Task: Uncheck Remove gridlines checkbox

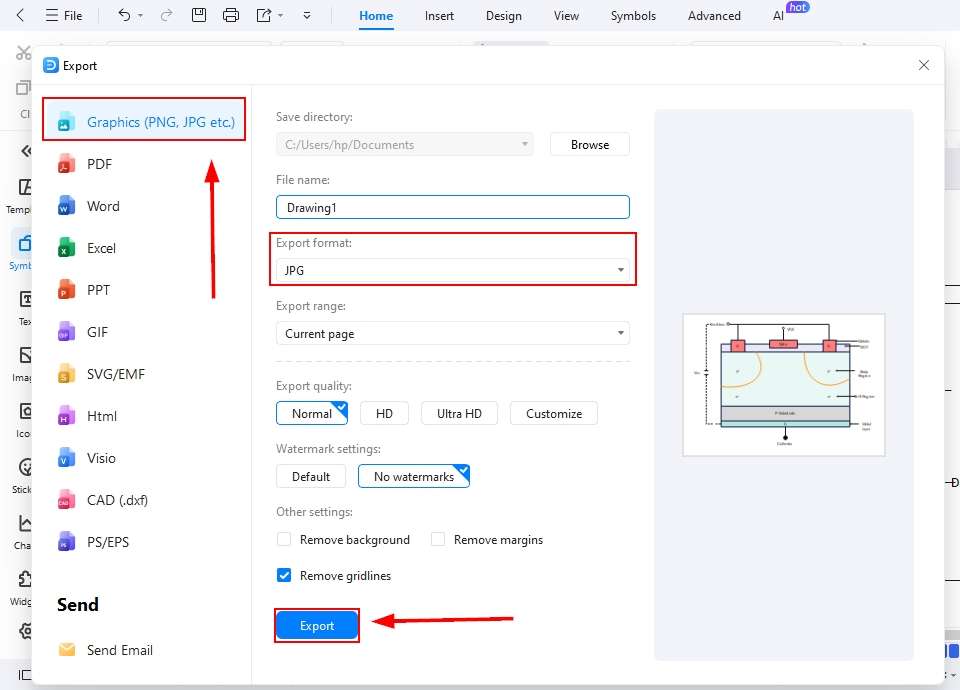Action: tap(284, 576)
